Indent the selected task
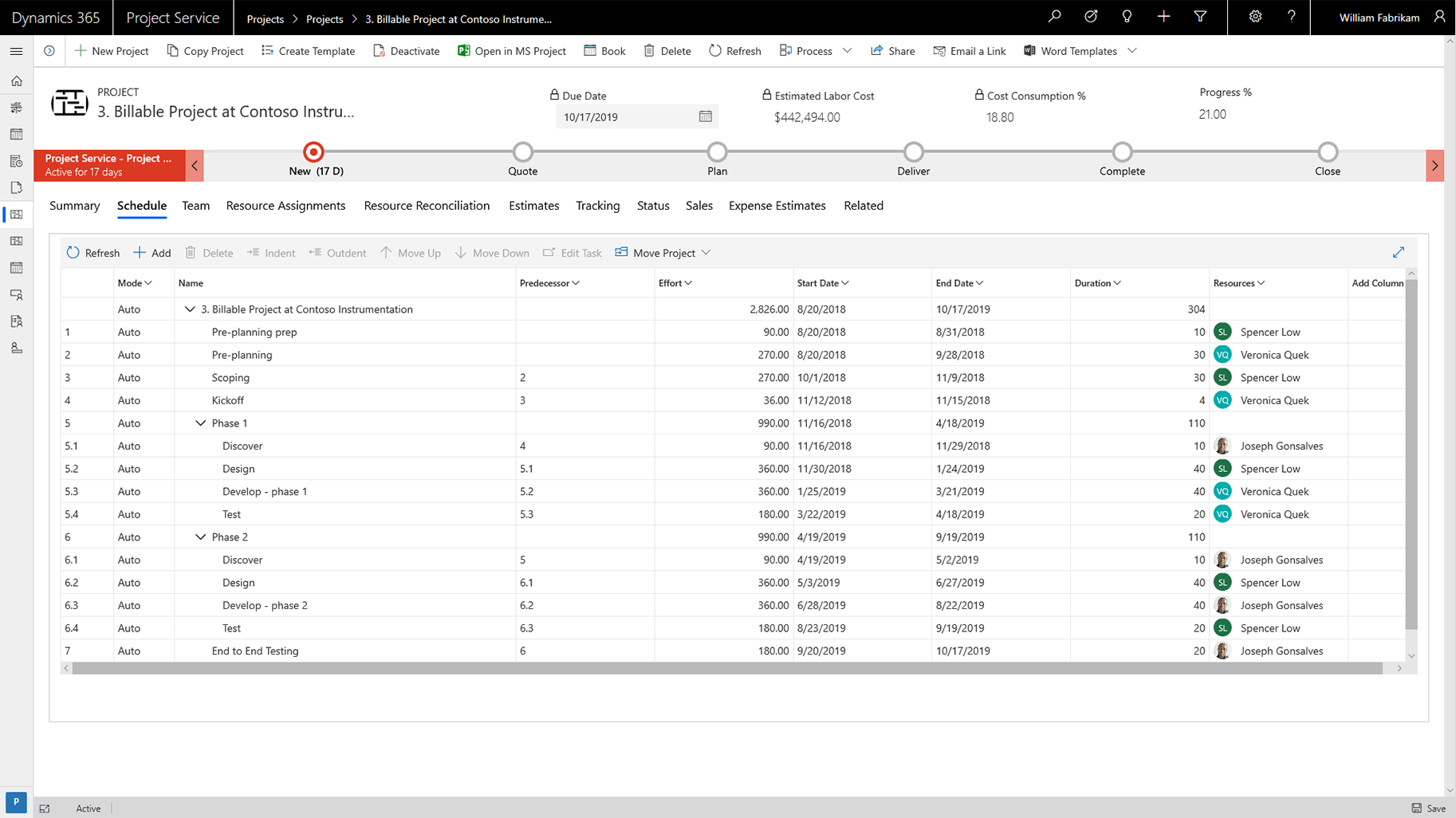The height and width of the screenshot is (818, 1456). pos(270,252)
